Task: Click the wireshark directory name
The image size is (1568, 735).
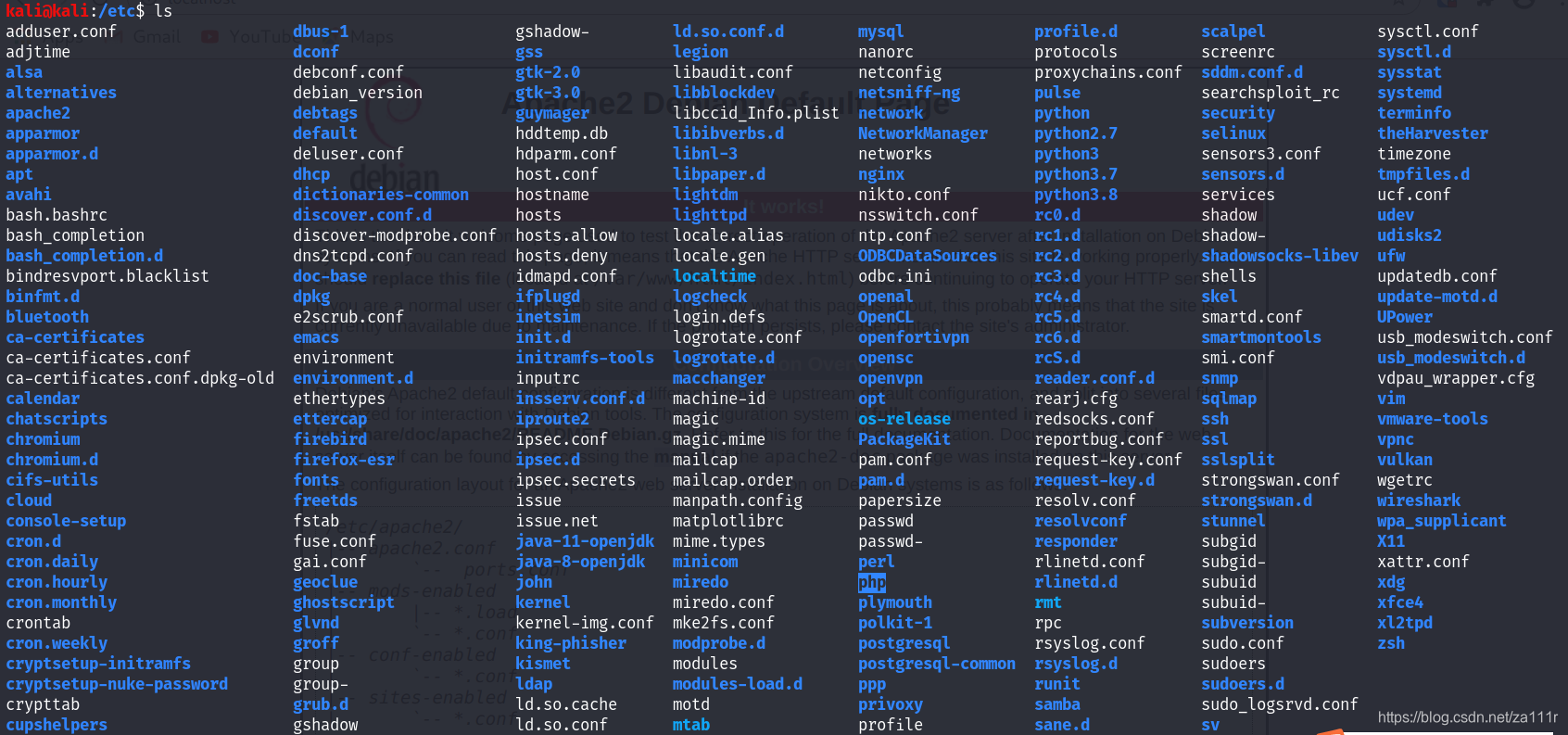Action: (1419, 501)
